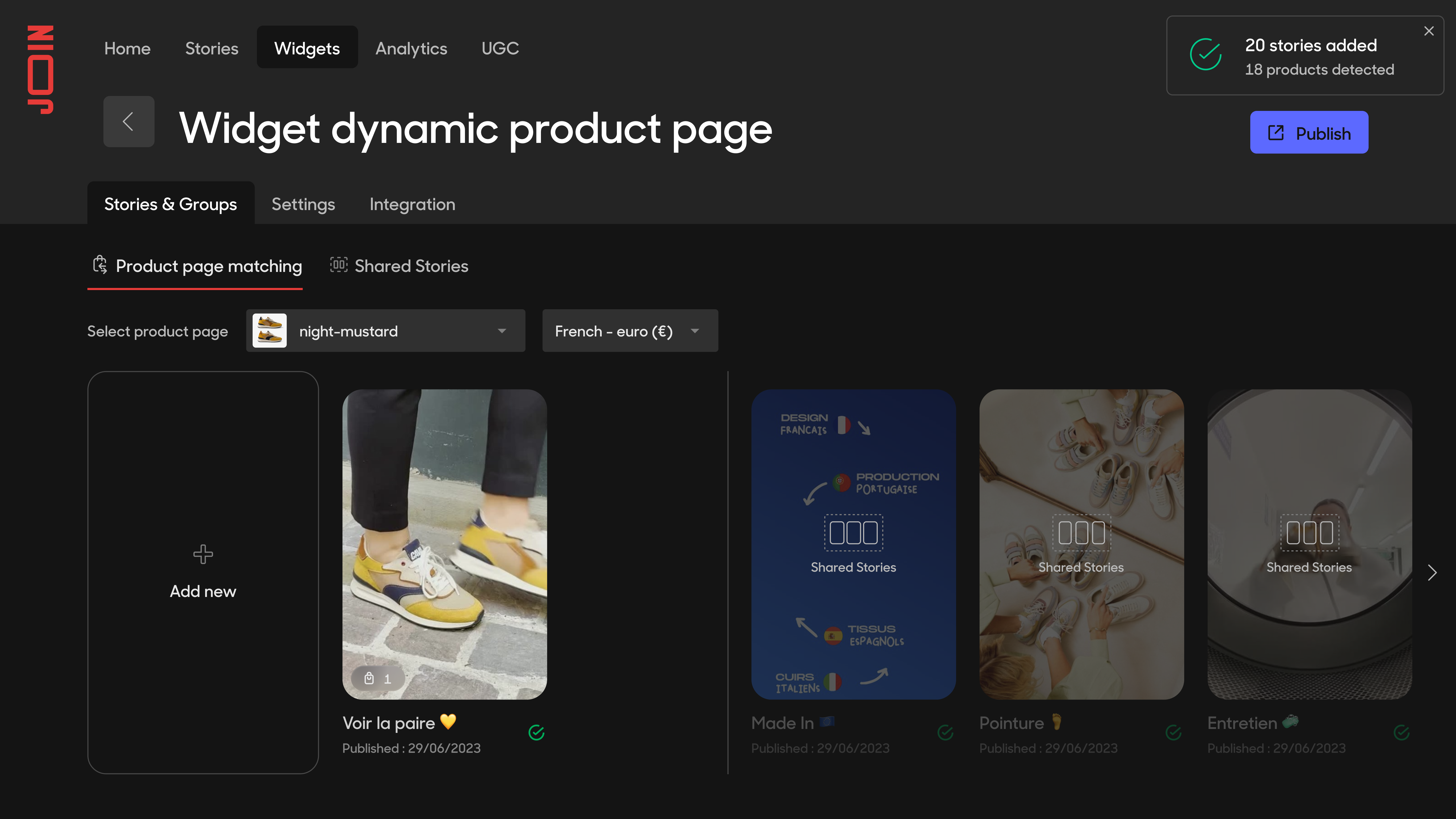Open the Pointure shared story card
Image resolution: width=1456 pixels, height=819 pixels.
1082,544
